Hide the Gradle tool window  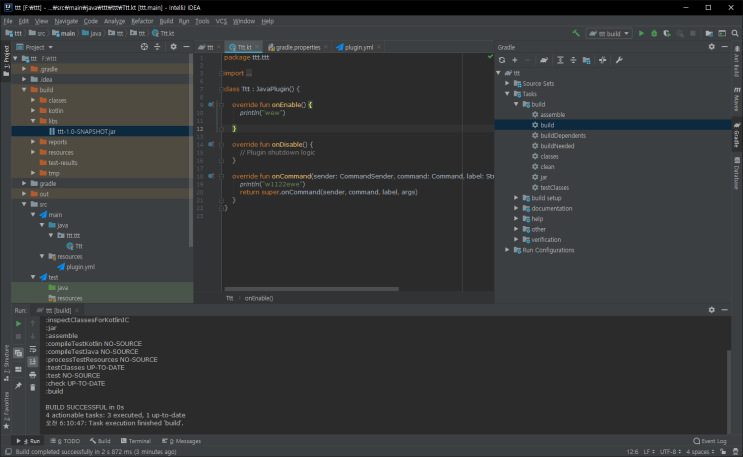tap(725, 47)
